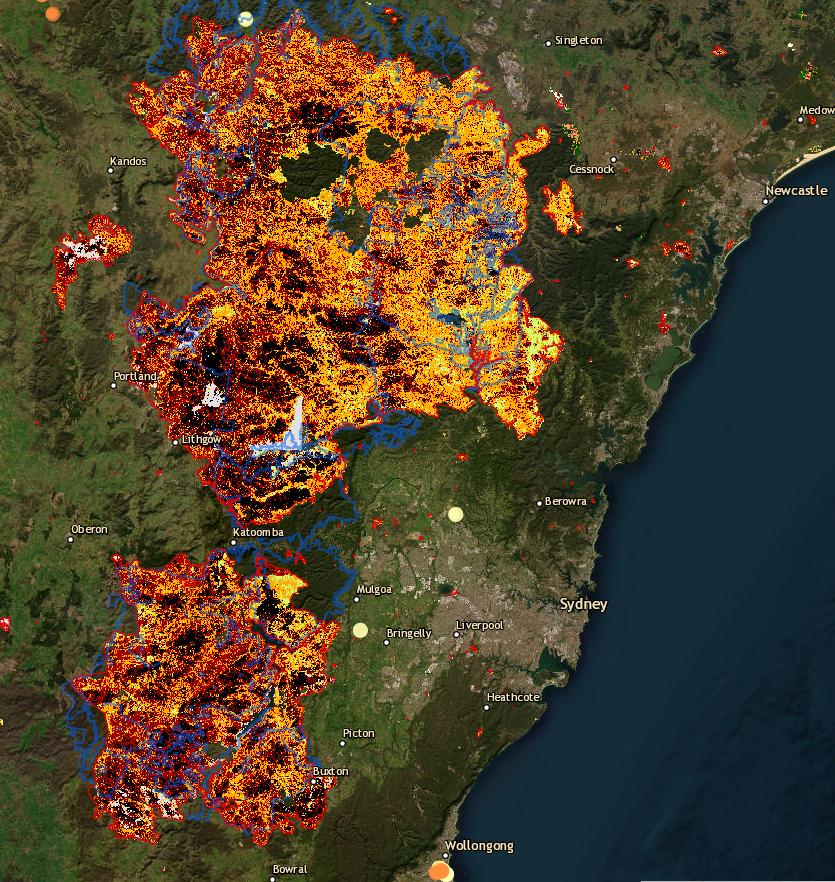Select the Picton town label
This screenshot has height=882, width=835.
point(358,734)
